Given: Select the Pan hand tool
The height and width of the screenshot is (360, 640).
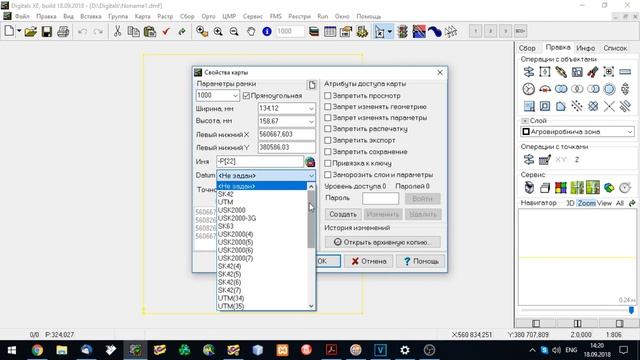Looking at the screenshot, I should (251, 31).
